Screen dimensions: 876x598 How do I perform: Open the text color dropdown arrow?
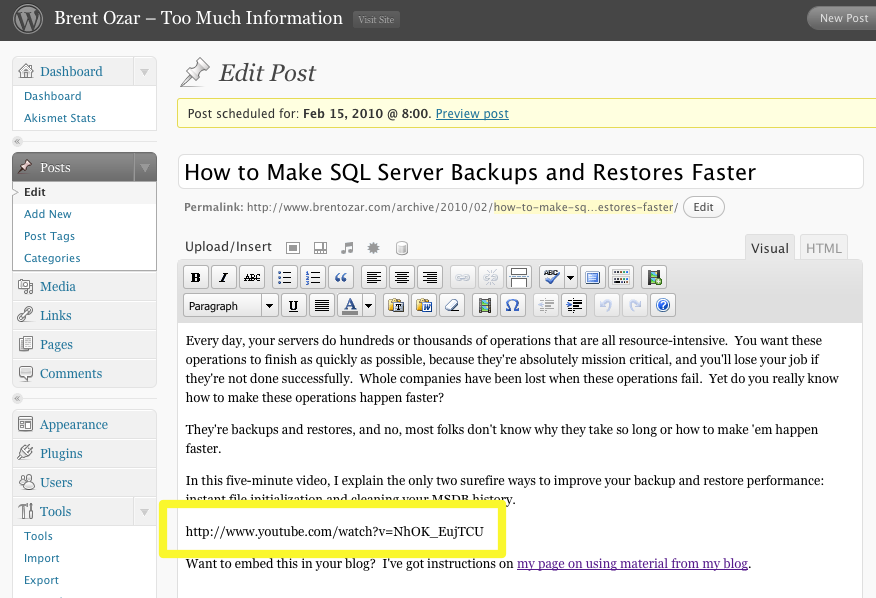(x=369, y=306)
